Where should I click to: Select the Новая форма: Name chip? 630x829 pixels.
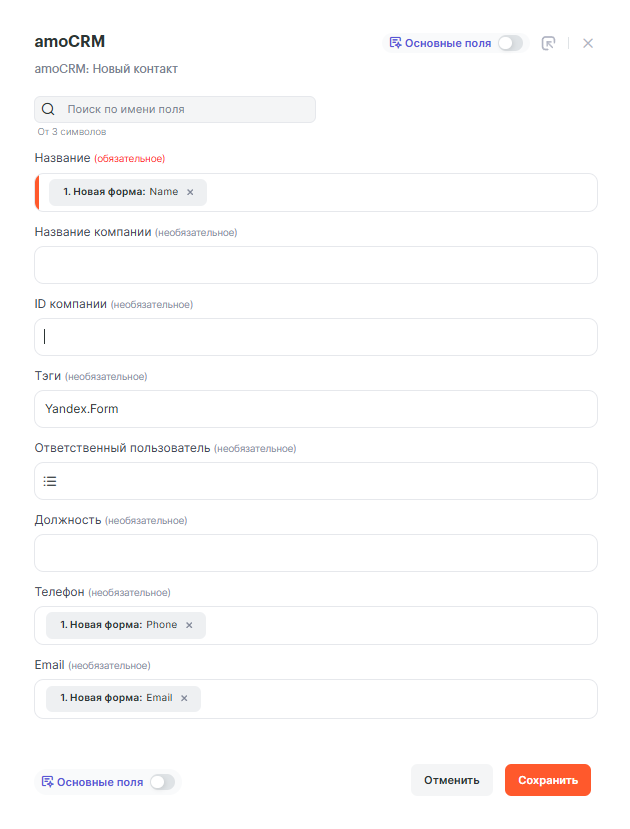(x=120, y=192)
